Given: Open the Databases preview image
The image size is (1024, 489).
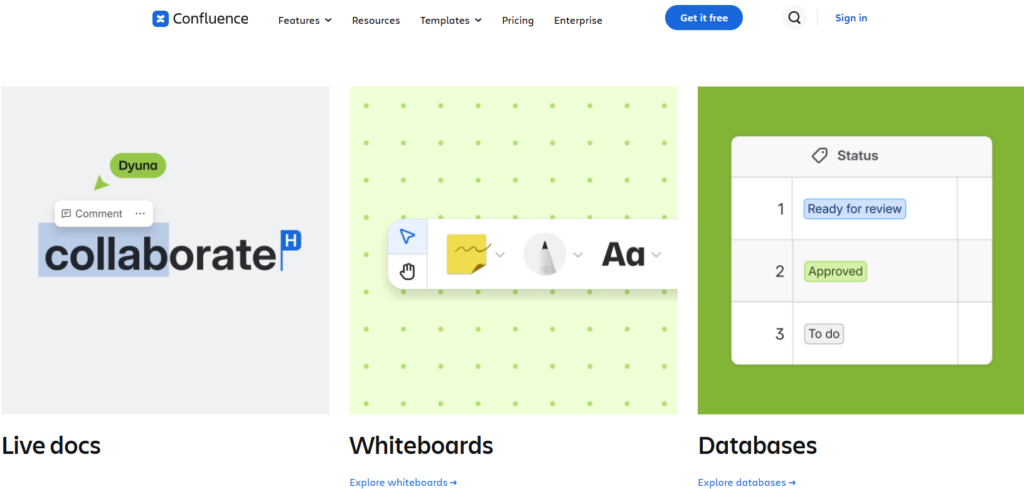Looking at the screenshot, I should point(861,250).
